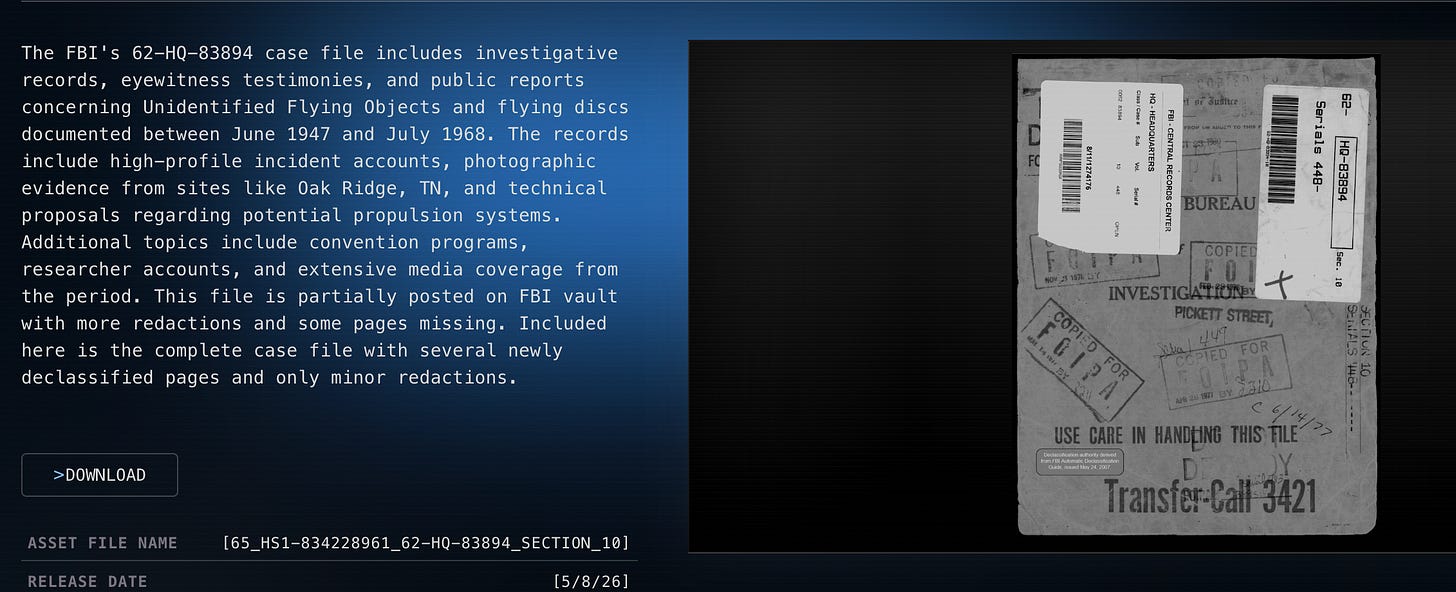The image size is (1456, 592).
Task: Select the release date value 5/8/26
Action: [x=591, y=581]
